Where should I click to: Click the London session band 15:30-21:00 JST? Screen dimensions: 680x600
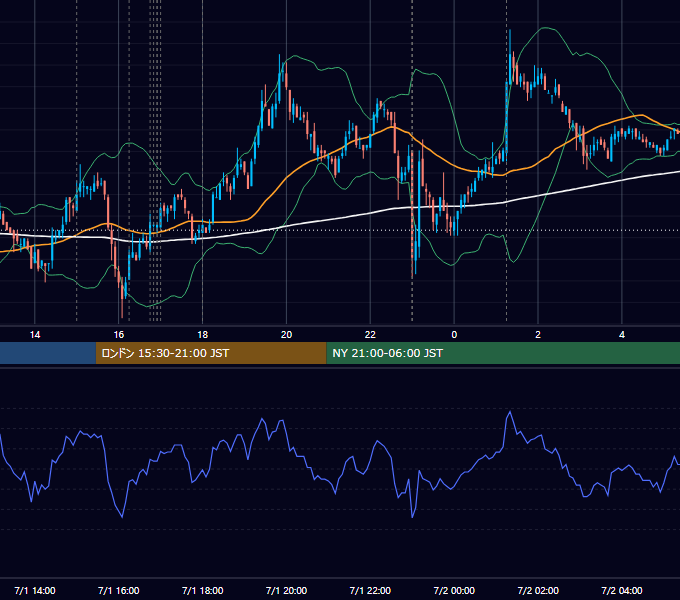[211, 353]
